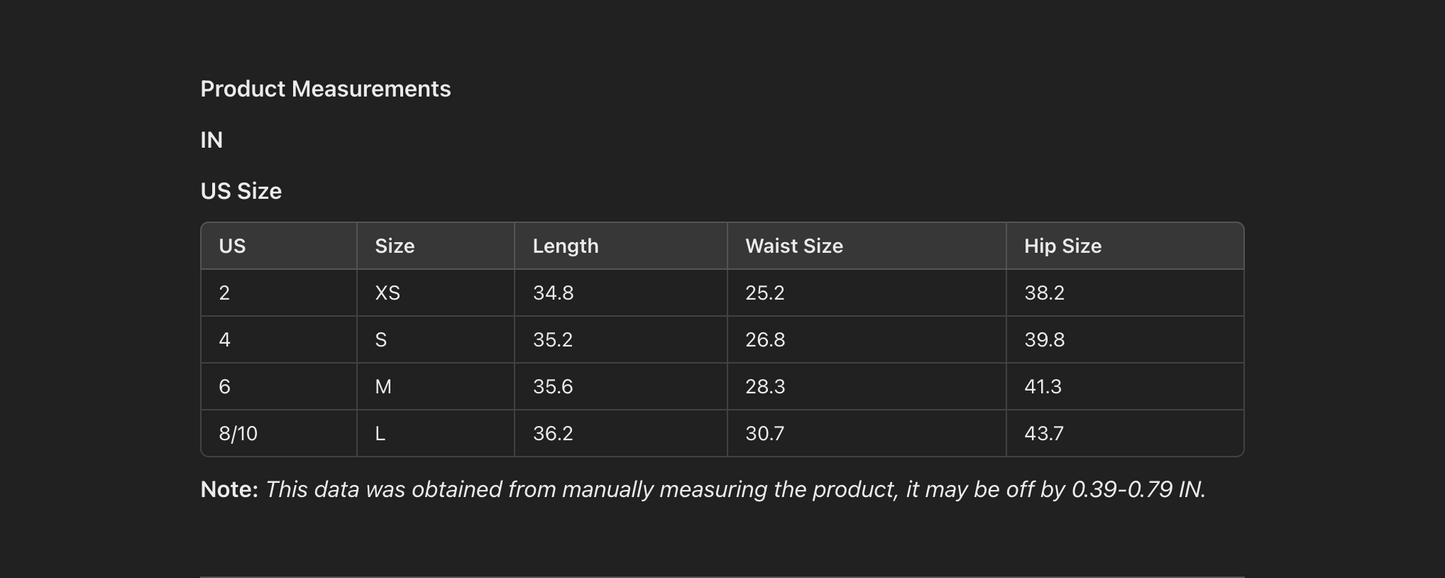Select the size L cell
1445x578 pixels.
pyautogui.click(x=380, y=434)
